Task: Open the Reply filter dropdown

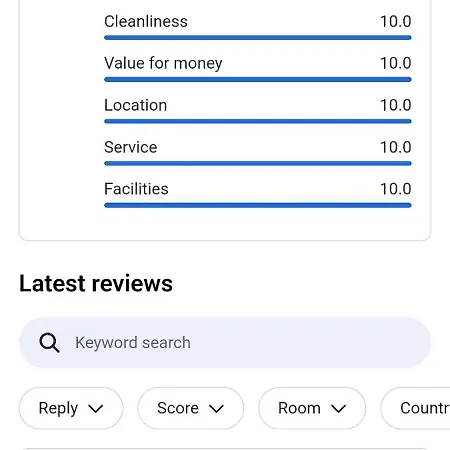Action: pos(71,408)
